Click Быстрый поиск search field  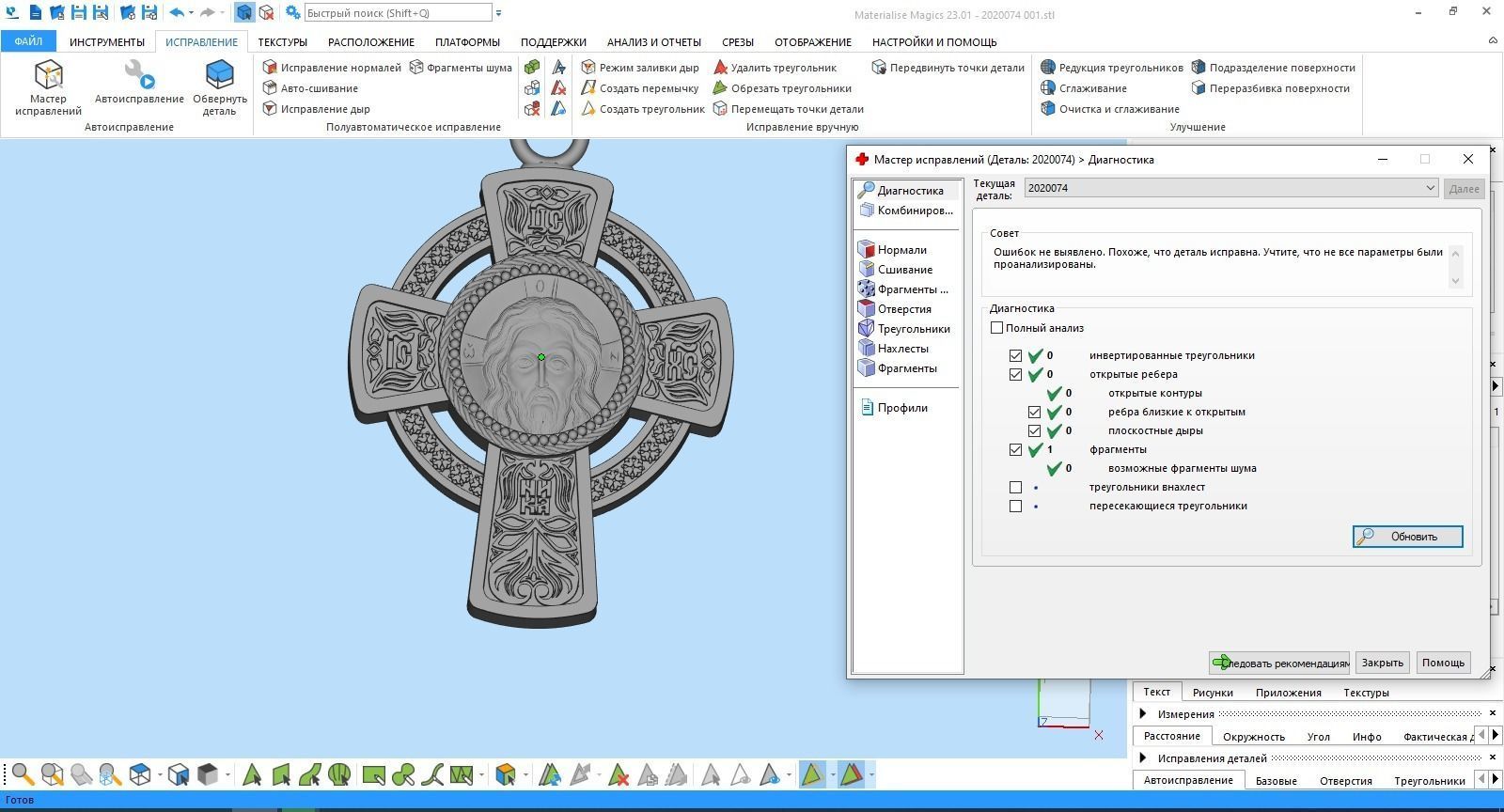(398, 13)
